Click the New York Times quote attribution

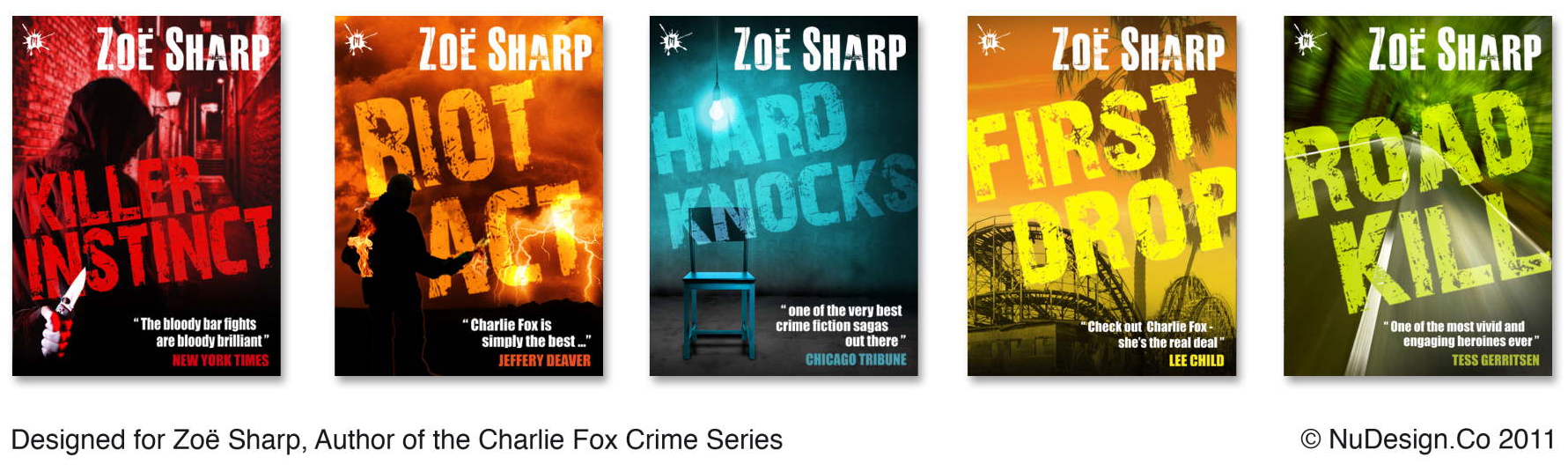click(220, 360)
